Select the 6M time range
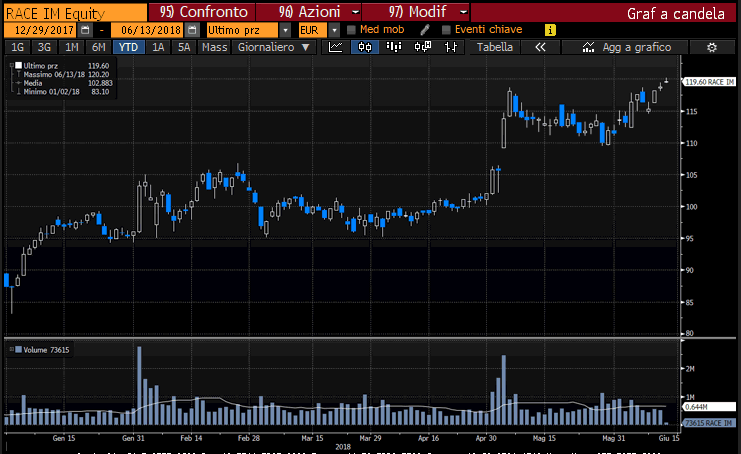The height and width of the screenshot is (454, 741). pos(98,47)
